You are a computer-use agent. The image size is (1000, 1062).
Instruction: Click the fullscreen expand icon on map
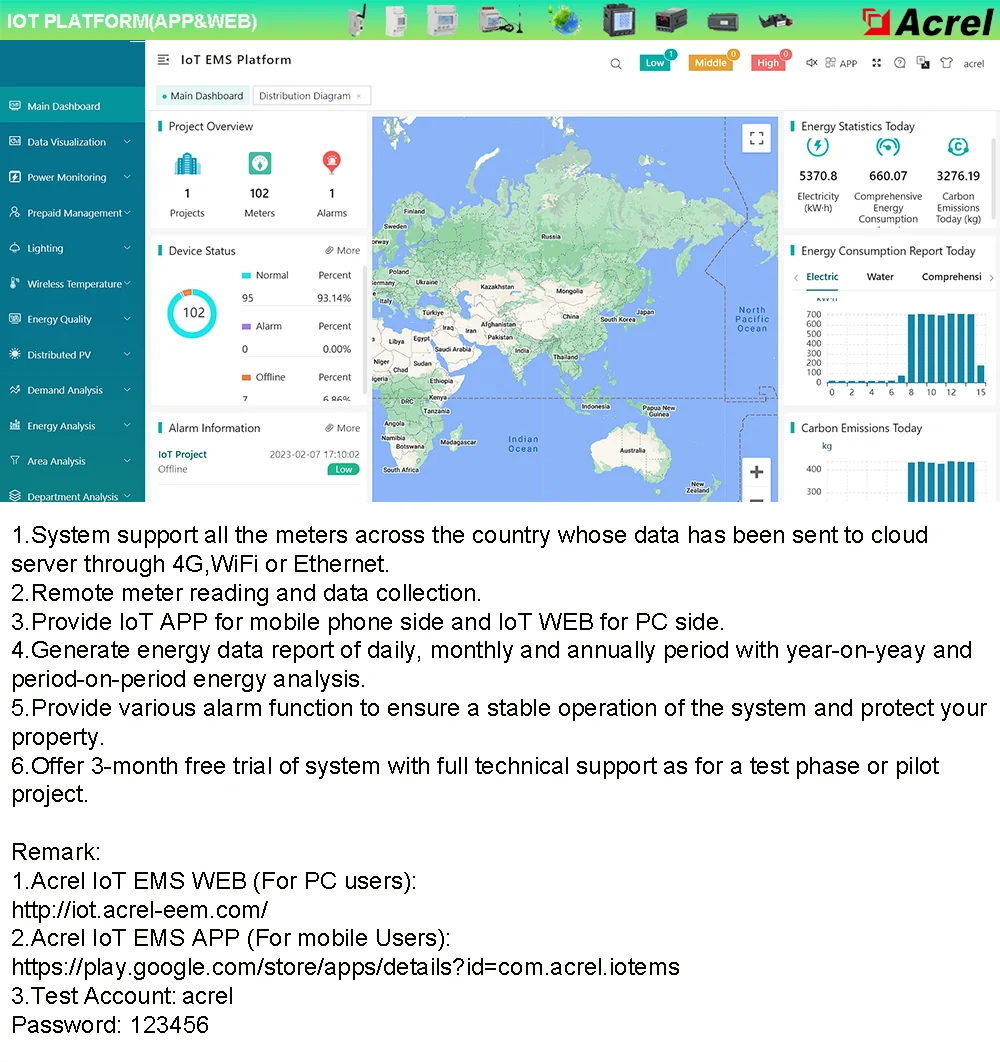756,139
